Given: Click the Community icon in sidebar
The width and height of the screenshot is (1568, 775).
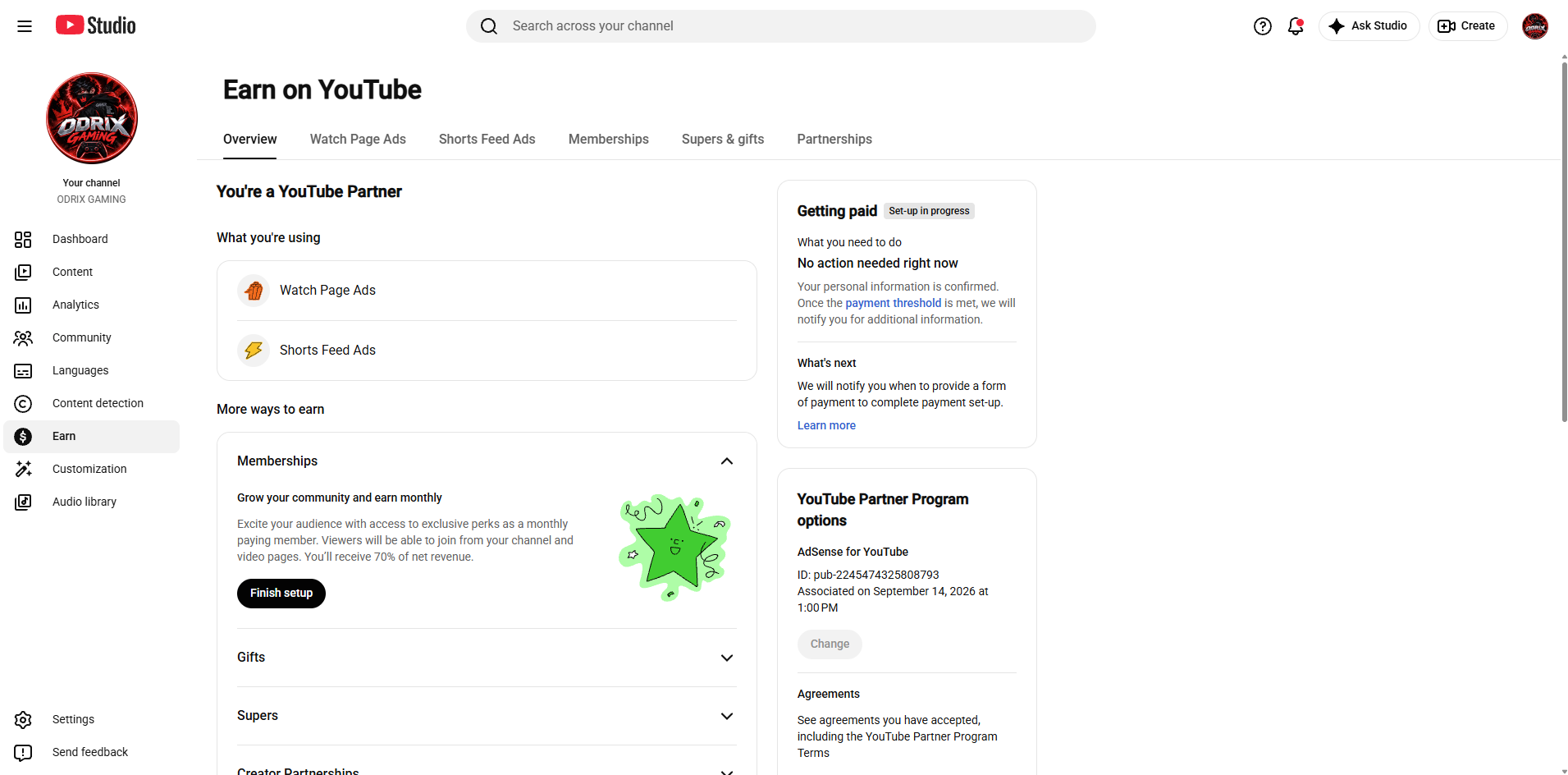Looking at the screenshot, I should point(23,337).
